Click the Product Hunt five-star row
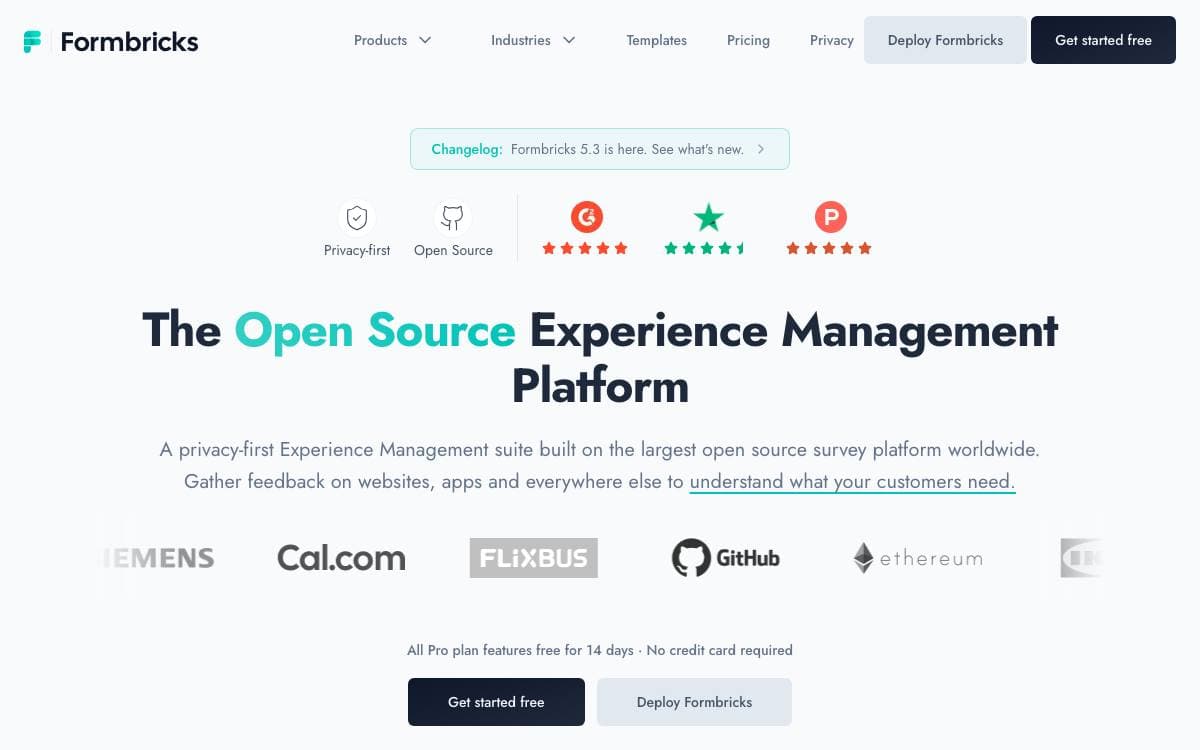 point(829,249)
